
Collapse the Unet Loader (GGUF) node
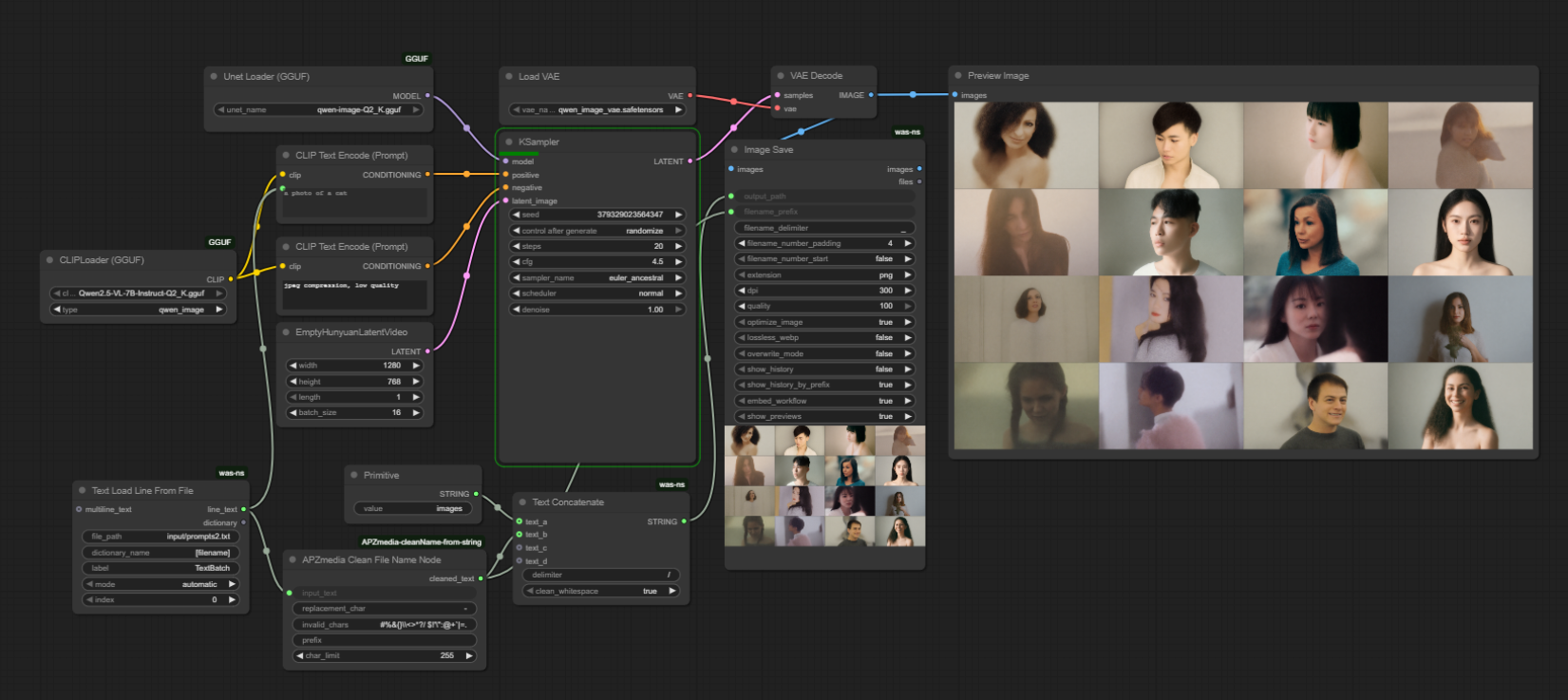pos(214,77)
